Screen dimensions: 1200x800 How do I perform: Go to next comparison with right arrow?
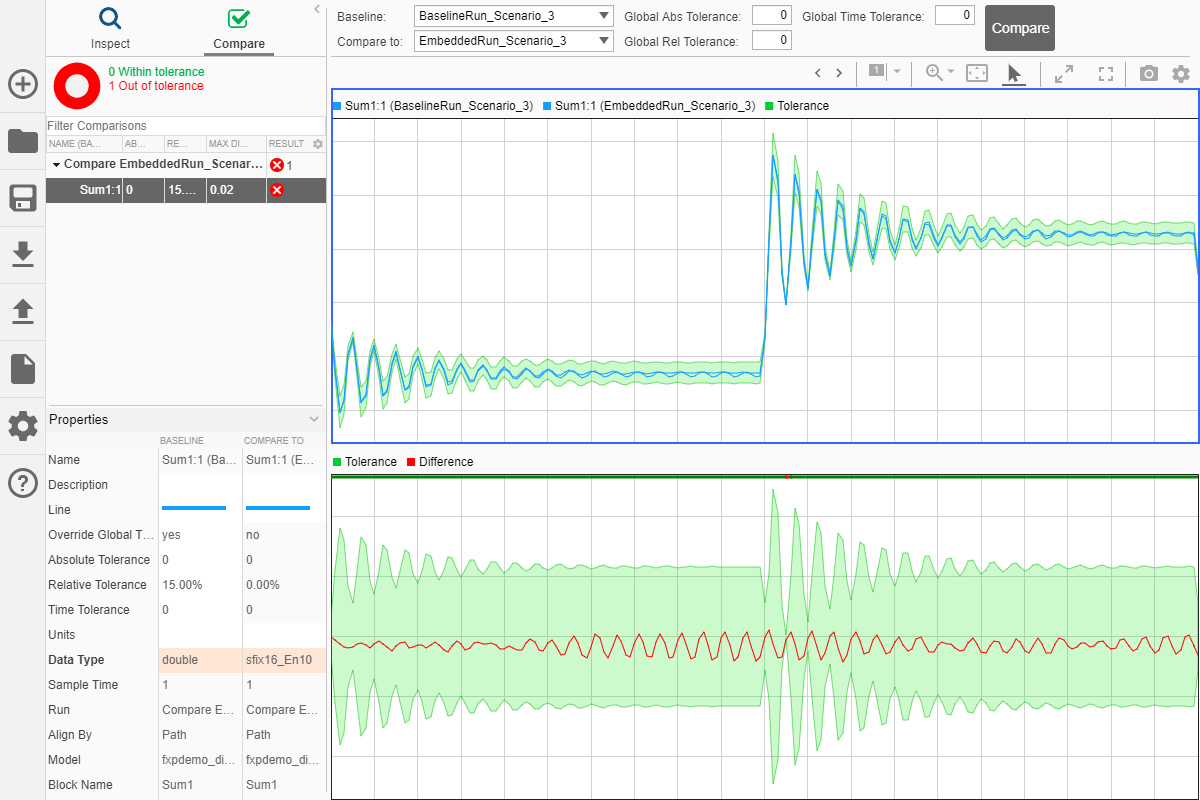click(839, 73)
